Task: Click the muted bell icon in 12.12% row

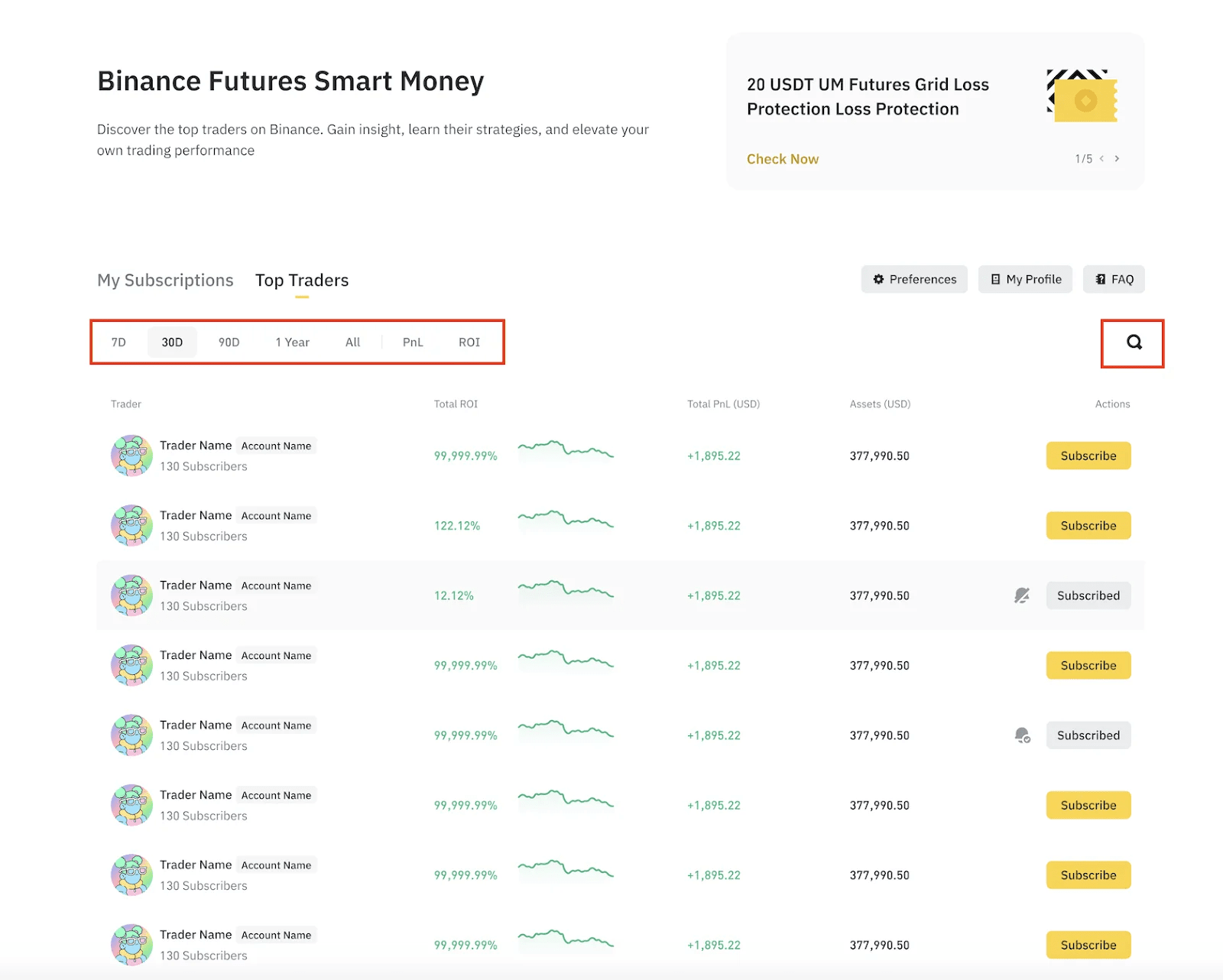Action: [1022, 595]
